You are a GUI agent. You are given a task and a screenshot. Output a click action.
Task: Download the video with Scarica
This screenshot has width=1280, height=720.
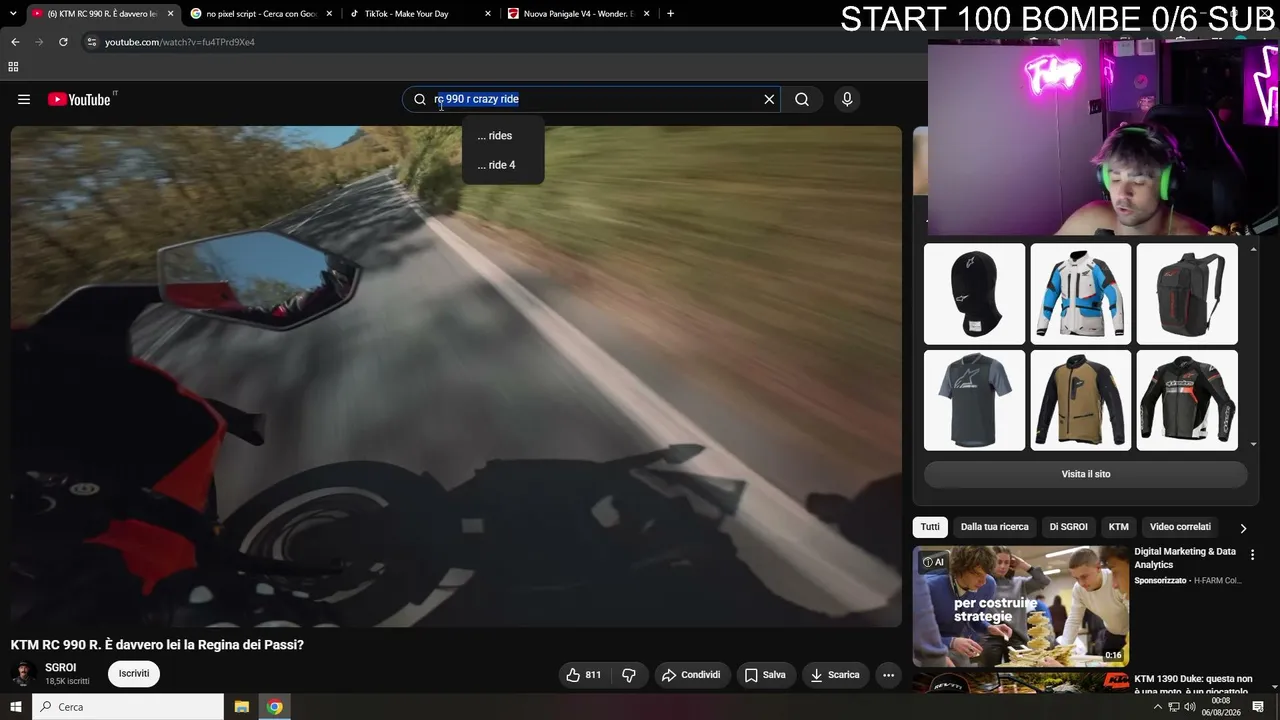(x=835, y=675)
